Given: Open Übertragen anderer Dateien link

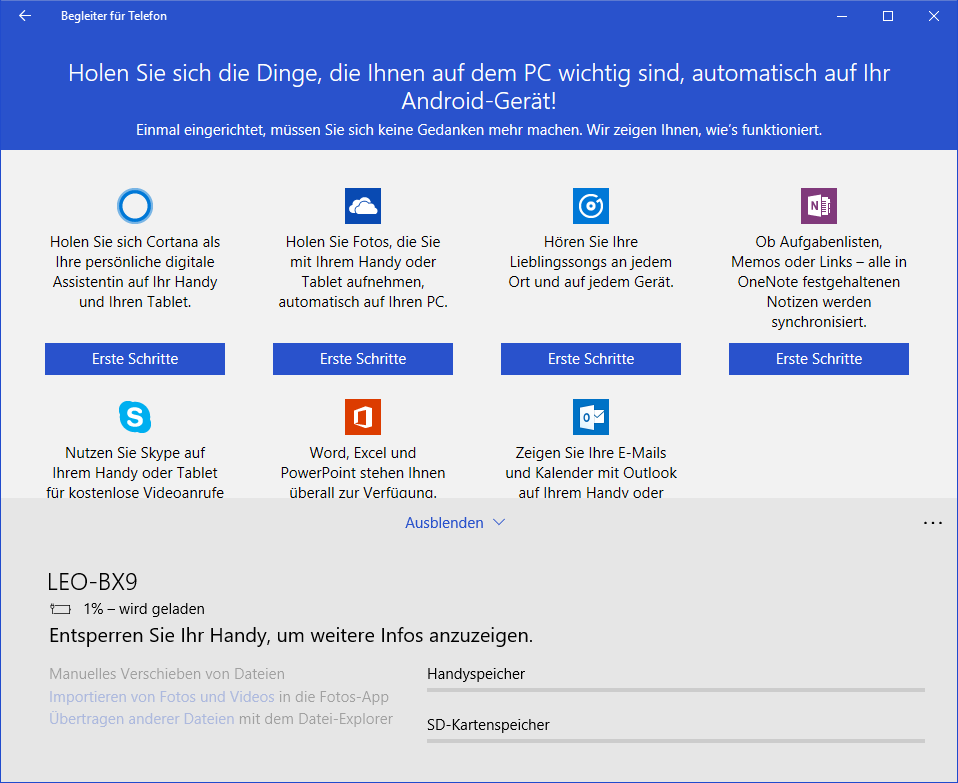Looking at the screenshot, I should pos(142,719).
